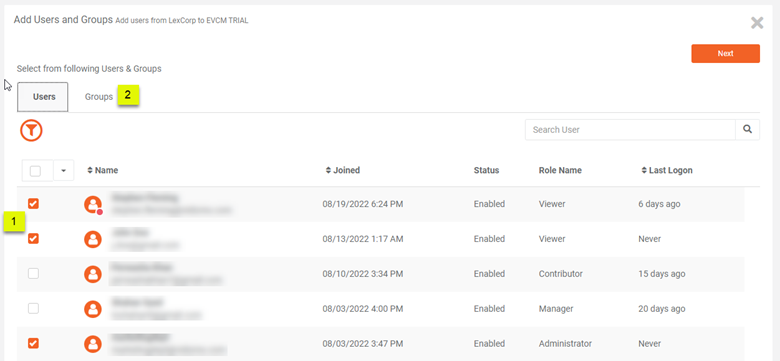Image resolution: width=780 pixels, height=361 pixels.
Task: Uncheck the Administrator user's checkbox
Action: pos(33,343)
